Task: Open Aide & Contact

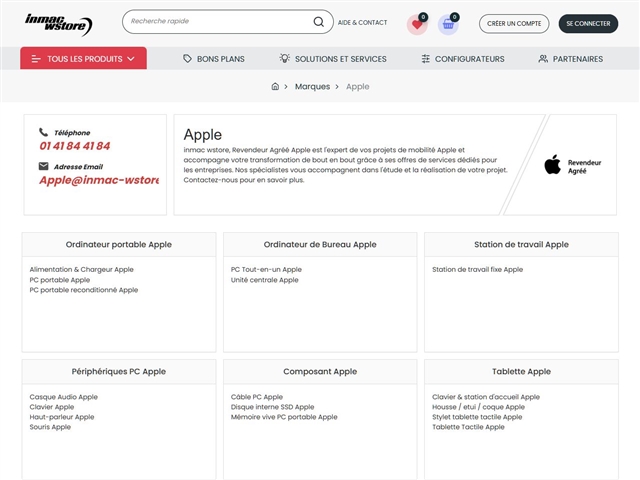Action: tap(362, 22)
